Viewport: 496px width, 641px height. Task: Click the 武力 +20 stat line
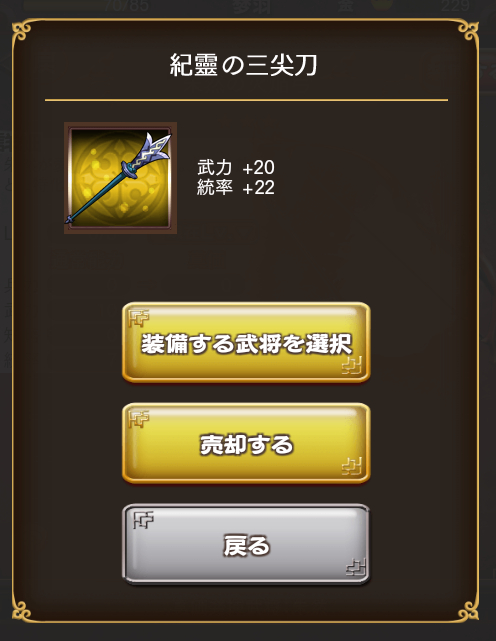236,168
